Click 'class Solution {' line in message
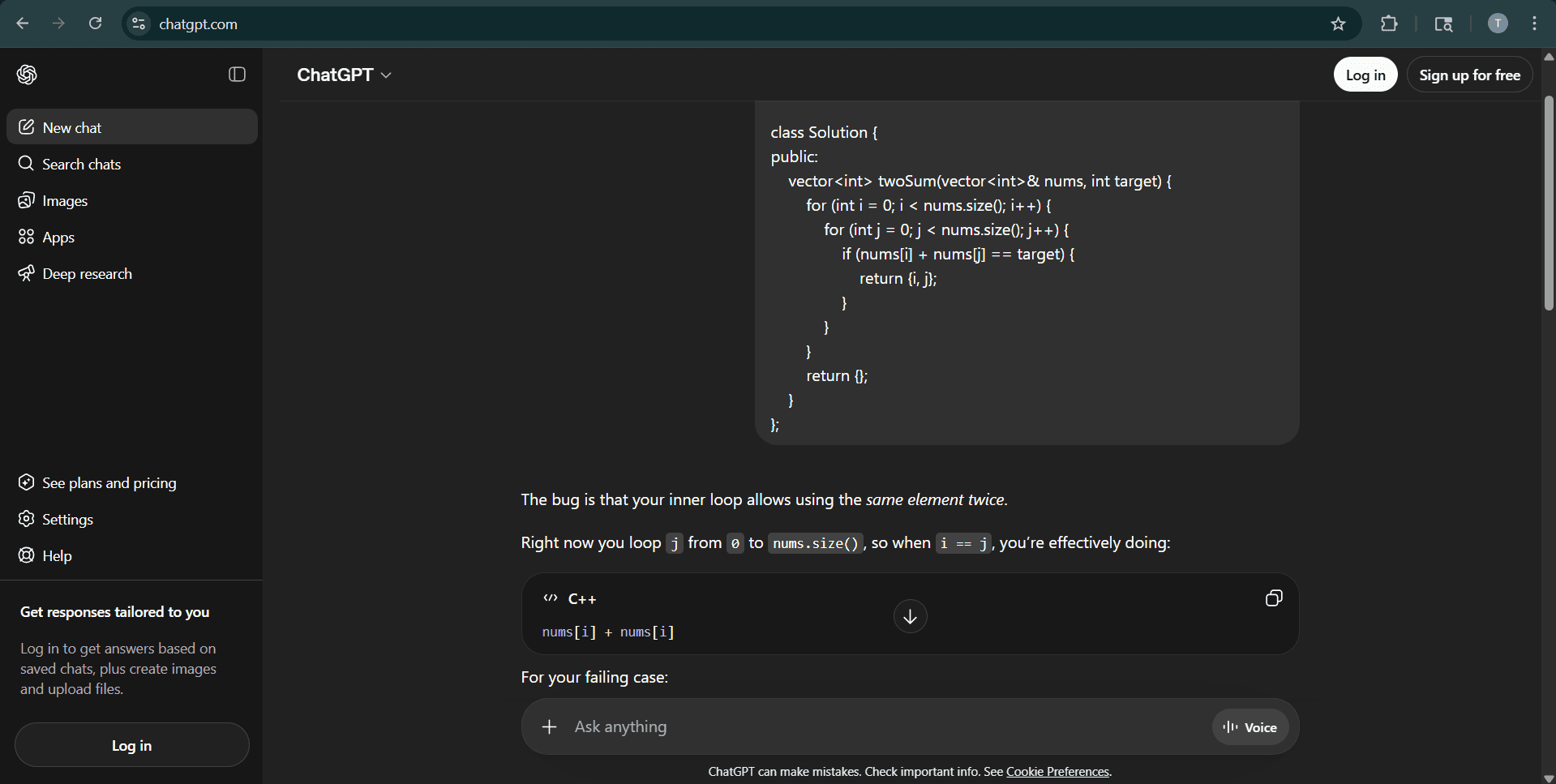 pyautogui.click(x=824, y=132)
